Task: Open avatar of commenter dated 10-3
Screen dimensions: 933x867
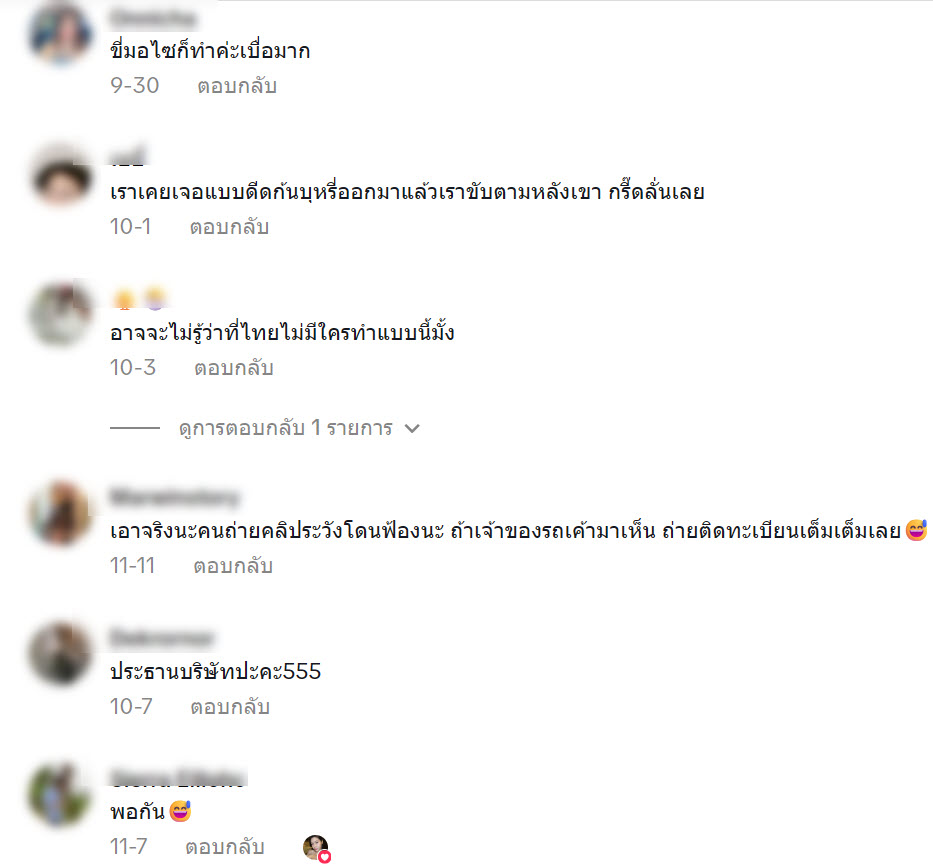Action: [61, 314]
